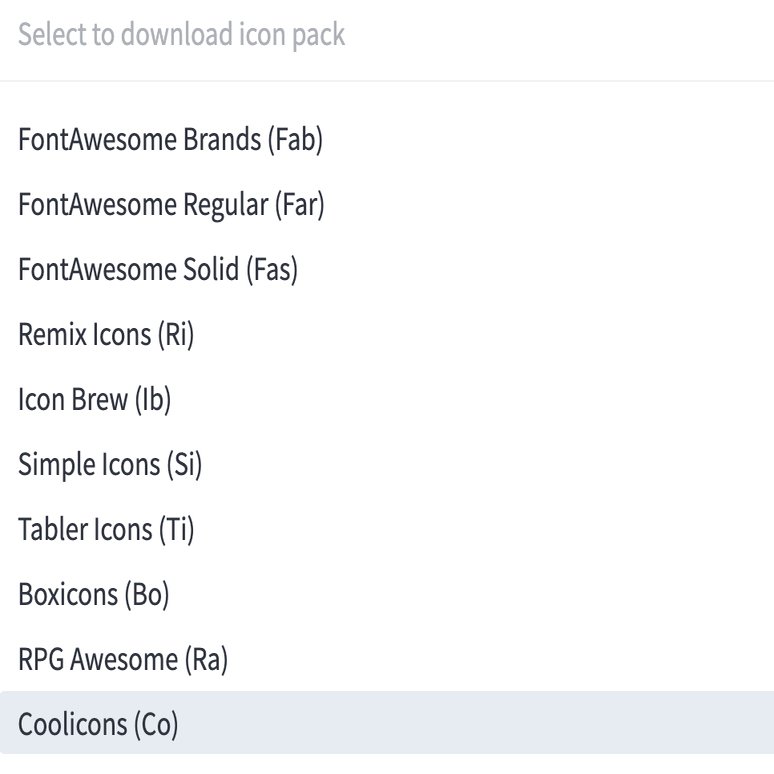Choose FontAwesome Regular (Far) from list
The height and width of the screenshot is (774, 774).
171,205
